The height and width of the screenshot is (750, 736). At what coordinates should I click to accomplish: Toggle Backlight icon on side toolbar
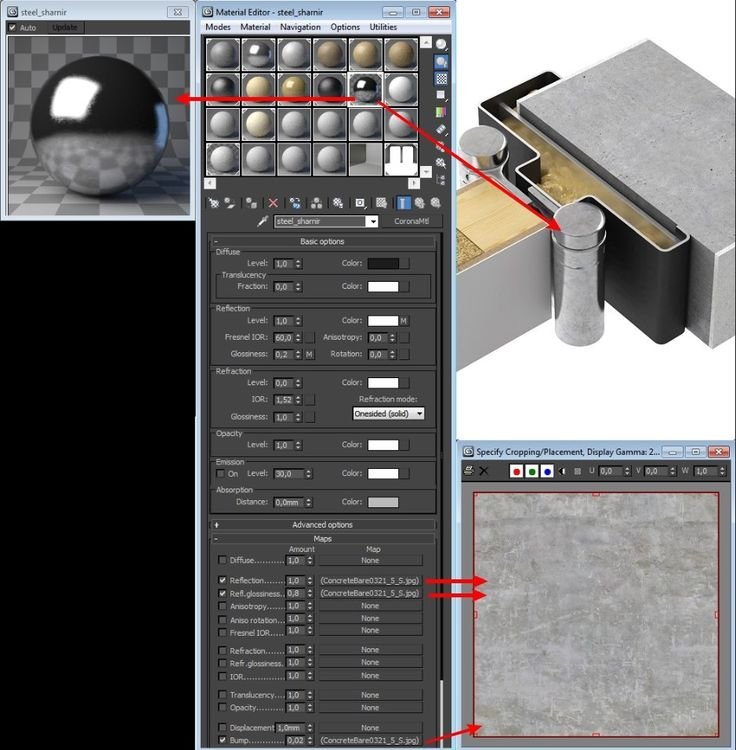click(x=441, y=62)
